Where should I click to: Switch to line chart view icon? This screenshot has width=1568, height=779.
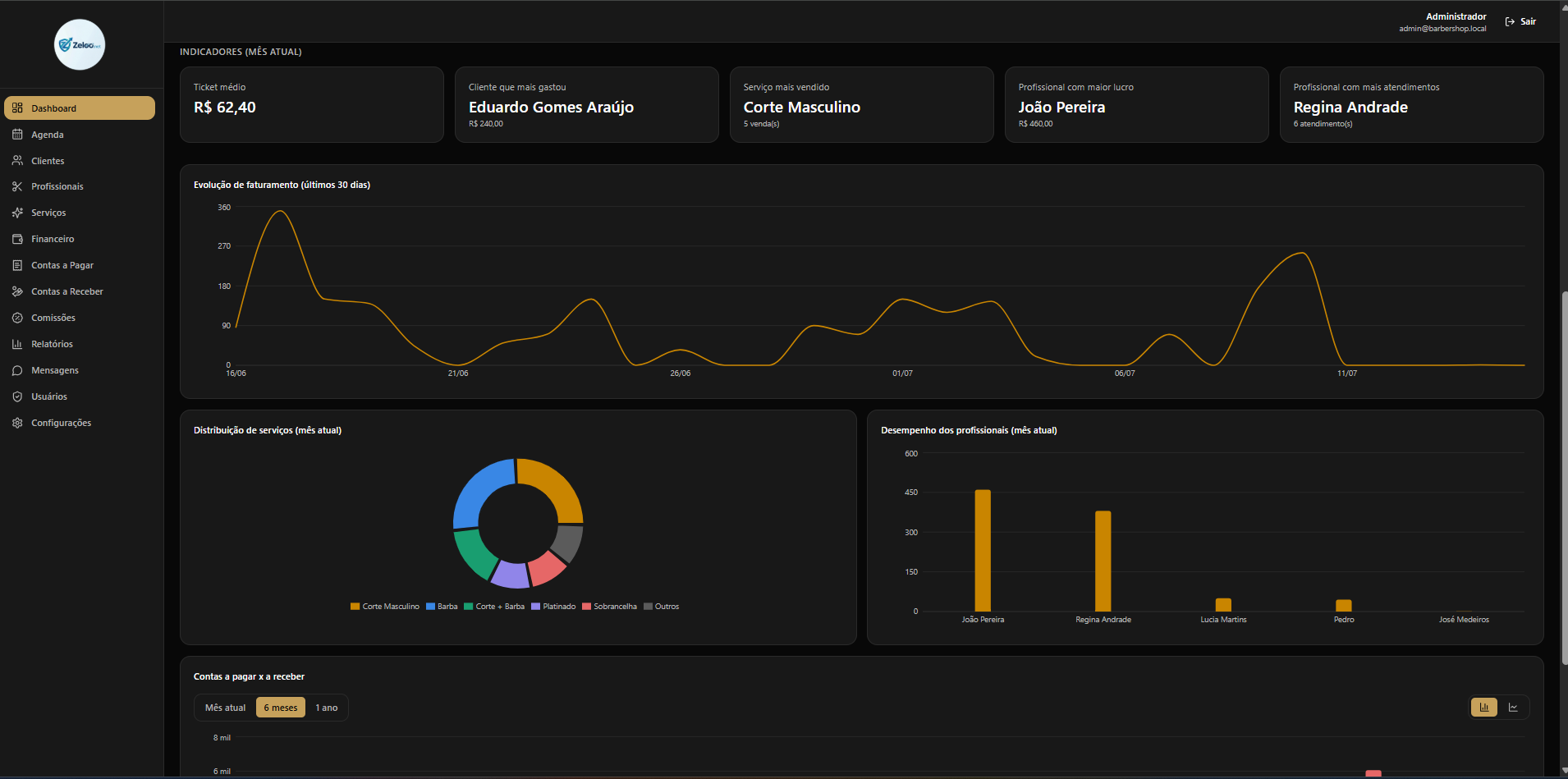1513,708
